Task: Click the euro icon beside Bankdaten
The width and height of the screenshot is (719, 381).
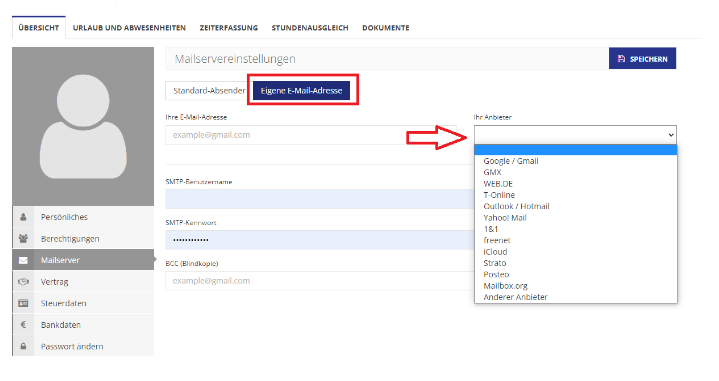Action: tap(23, 325)
